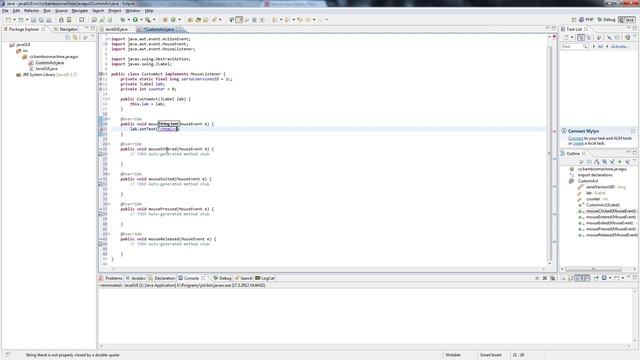The image size is (640, 360).
Task: Click Pin Console icon
Action: click(596, 278)
